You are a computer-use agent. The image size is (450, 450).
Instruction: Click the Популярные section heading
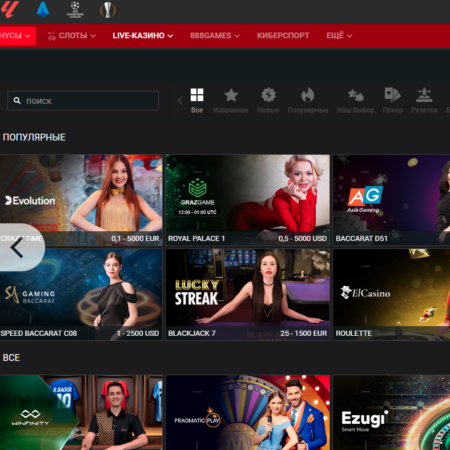coord(34,137)
